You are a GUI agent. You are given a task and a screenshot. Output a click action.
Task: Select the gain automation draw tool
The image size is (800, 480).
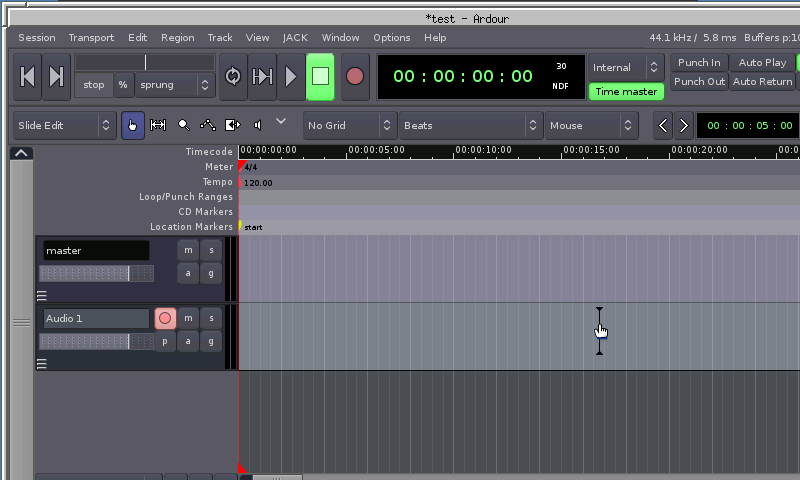pos(208,125)
